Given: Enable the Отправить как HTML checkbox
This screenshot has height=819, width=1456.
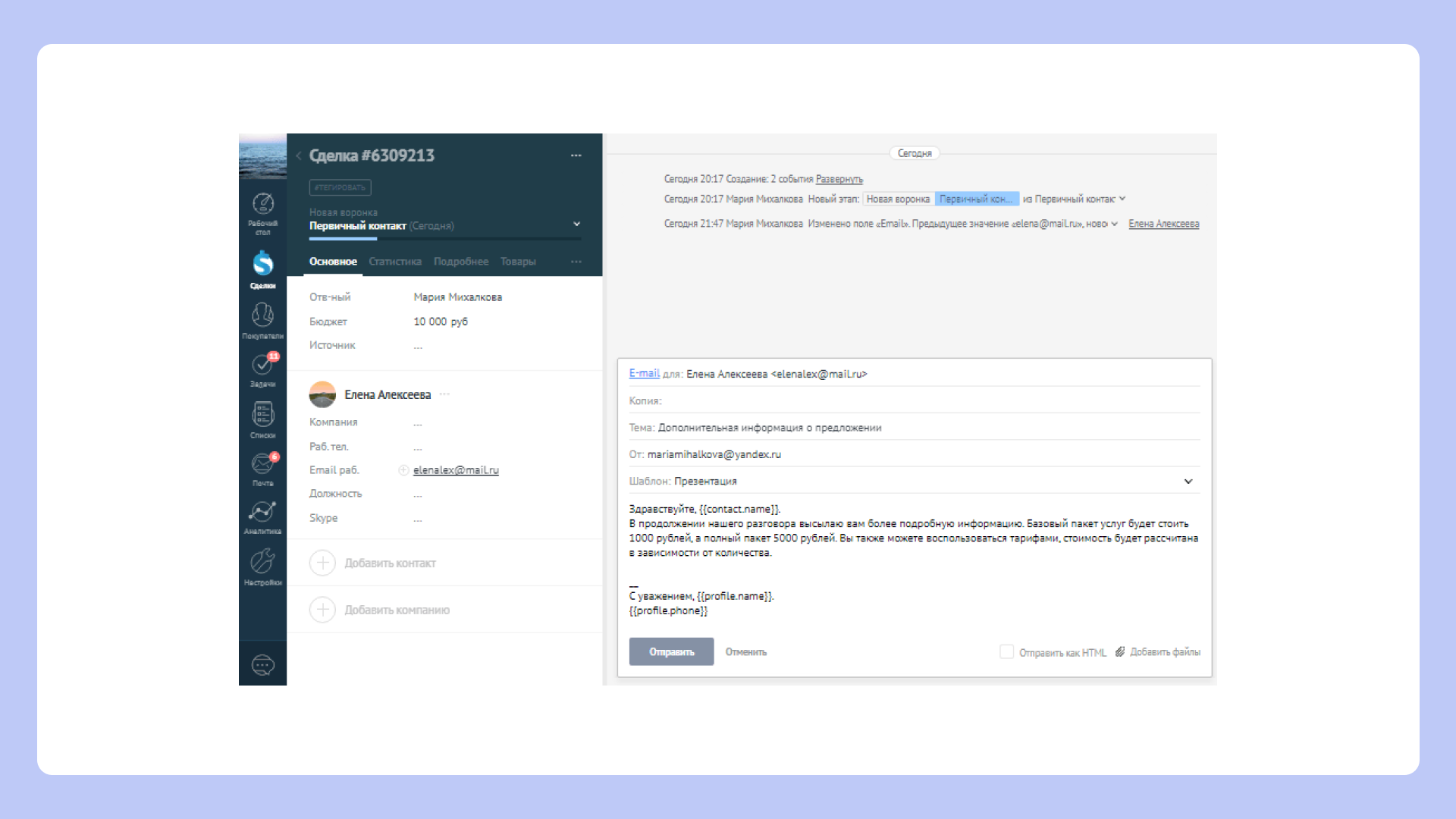Looking at the screenshot, I should coord(1006,651).
